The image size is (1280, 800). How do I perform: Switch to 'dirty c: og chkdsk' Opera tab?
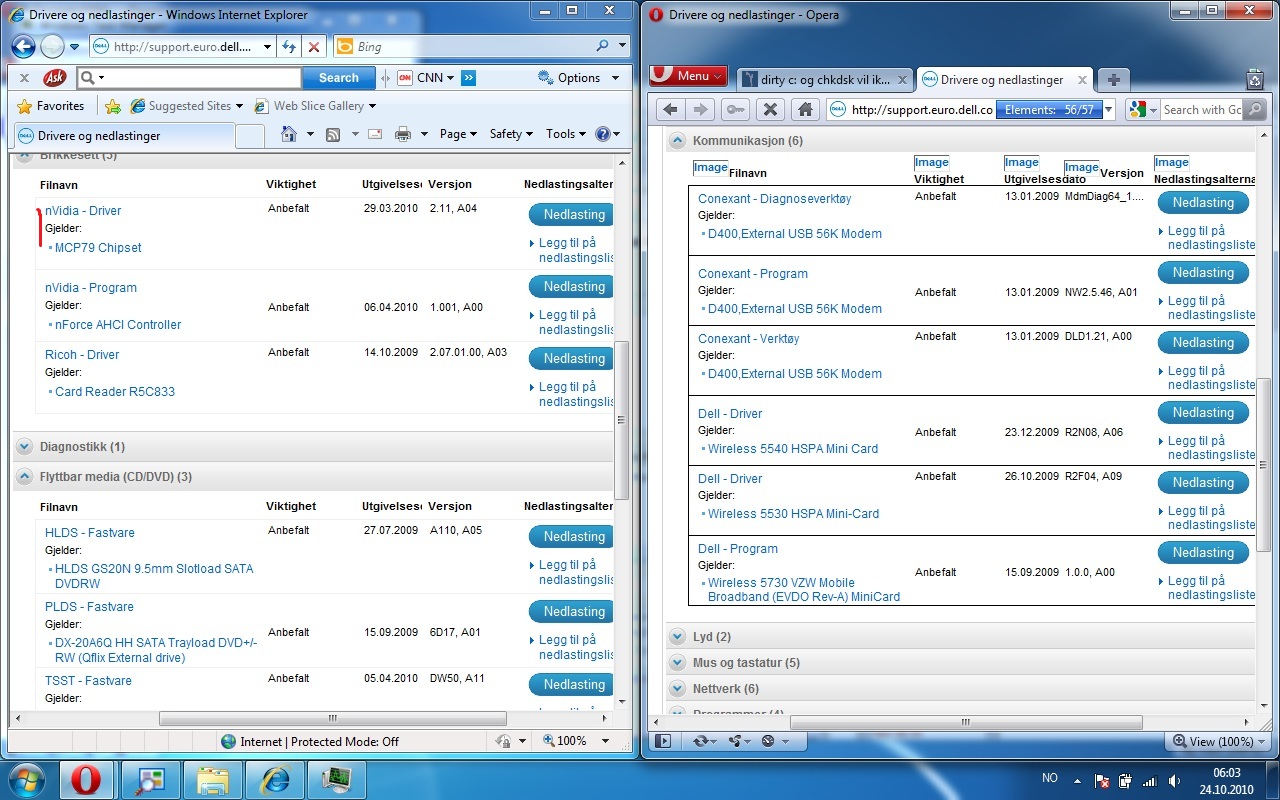[x=826, y=80]
